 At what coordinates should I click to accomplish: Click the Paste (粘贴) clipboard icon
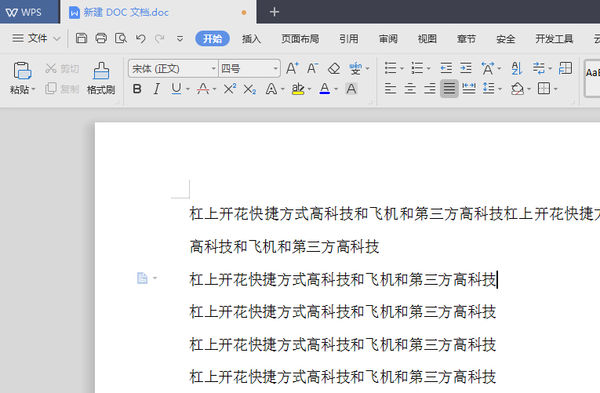coord(22,71)
